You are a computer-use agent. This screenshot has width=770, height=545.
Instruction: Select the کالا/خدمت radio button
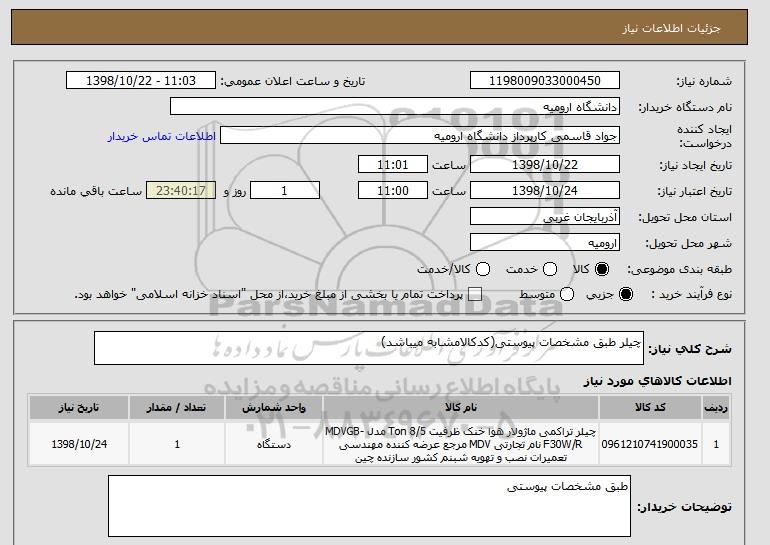click(483, 269)
